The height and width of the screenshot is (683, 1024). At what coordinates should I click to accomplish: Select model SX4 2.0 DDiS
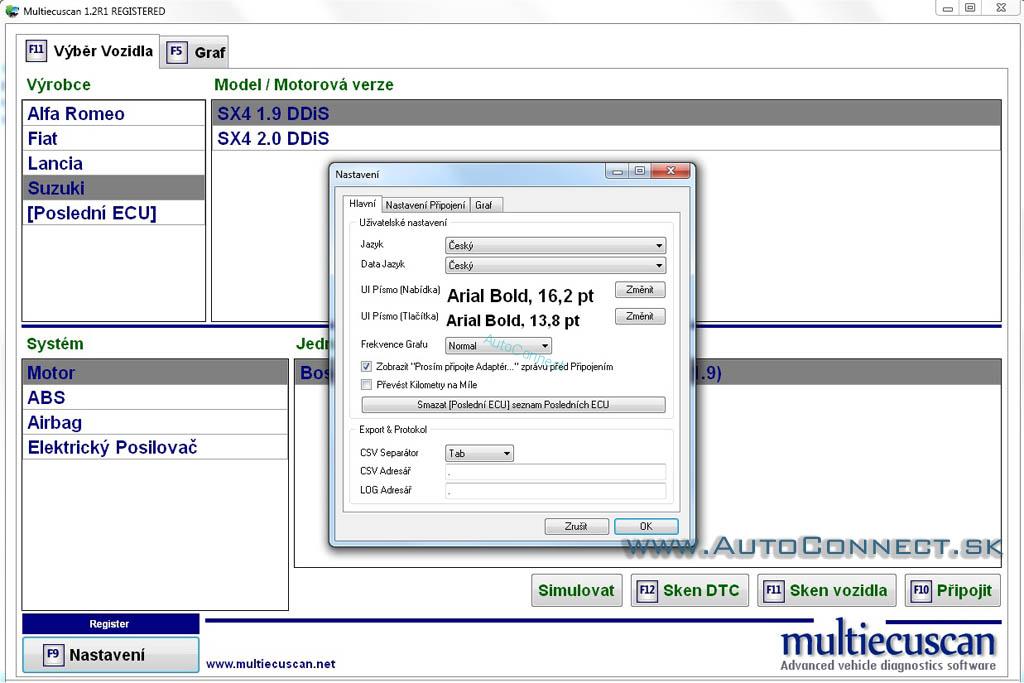click(606, 138)
